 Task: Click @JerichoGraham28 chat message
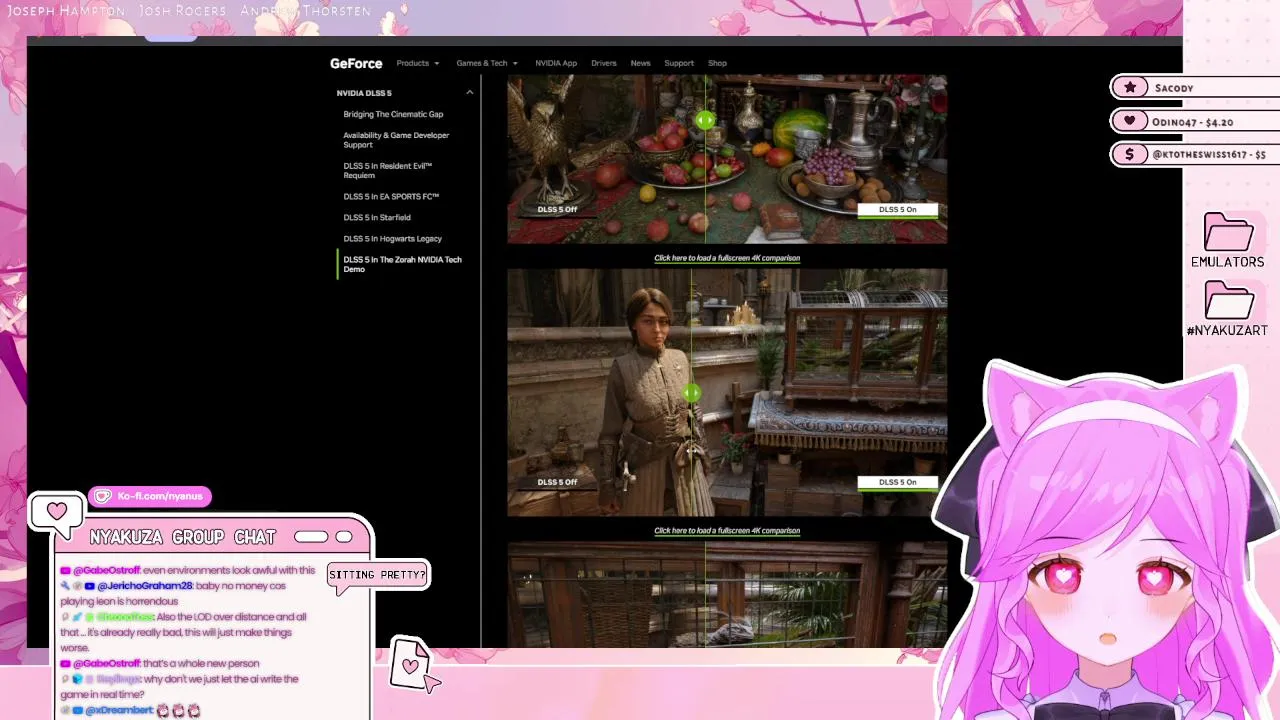[173, 593]
